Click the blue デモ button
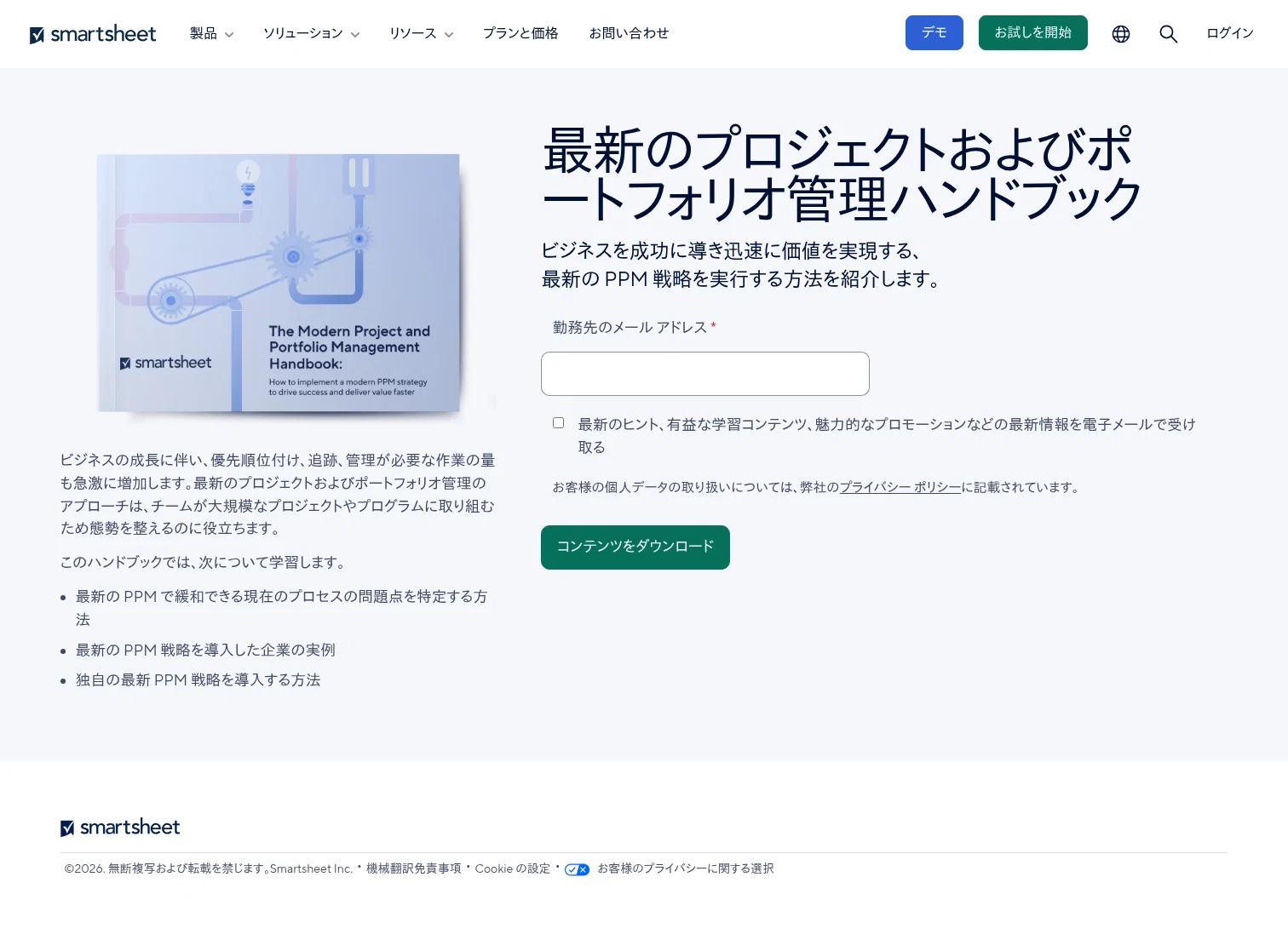 tap(934, 32)
